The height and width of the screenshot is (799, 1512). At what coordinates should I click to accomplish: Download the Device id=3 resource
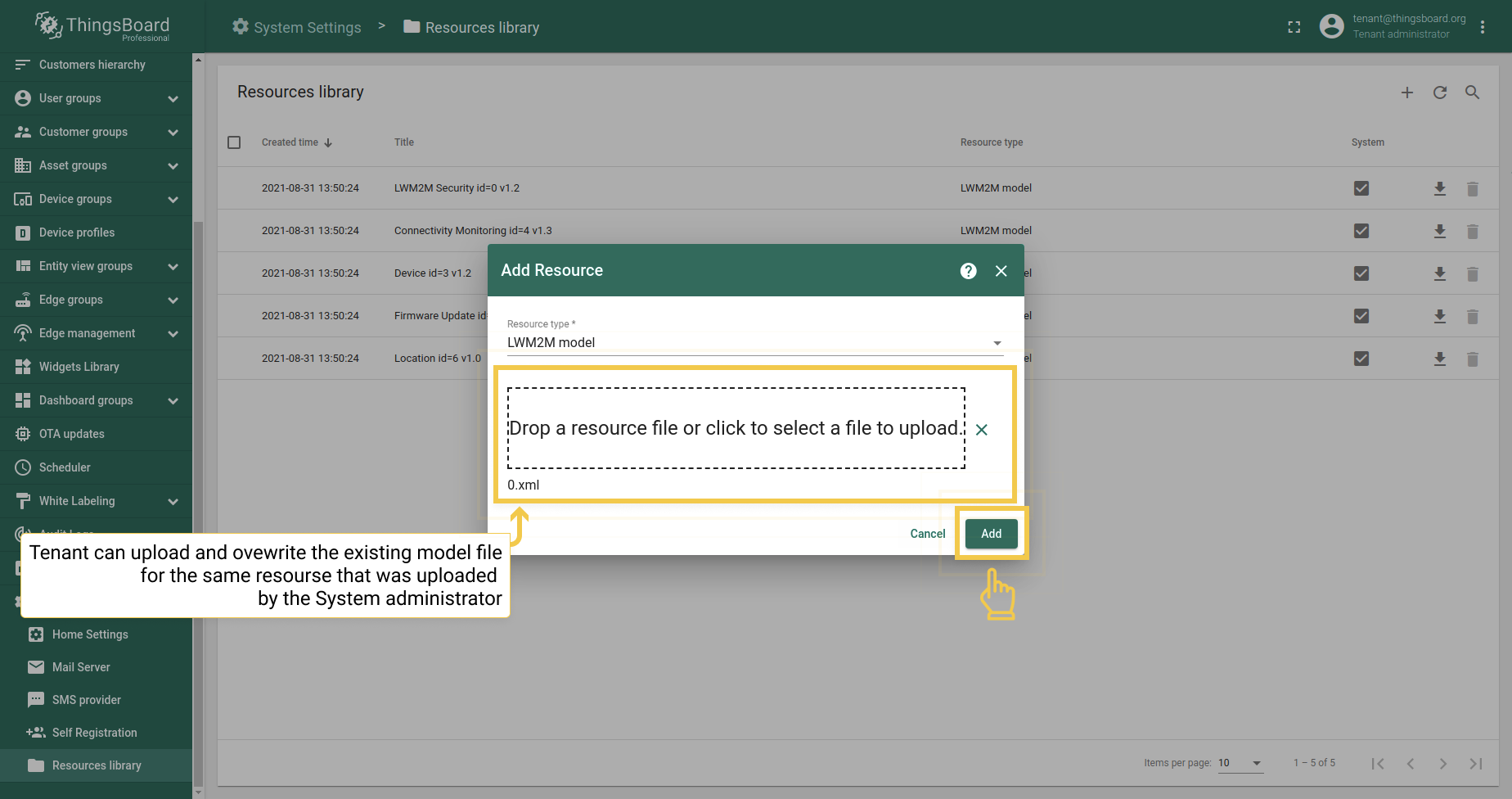coord(1440,274)
